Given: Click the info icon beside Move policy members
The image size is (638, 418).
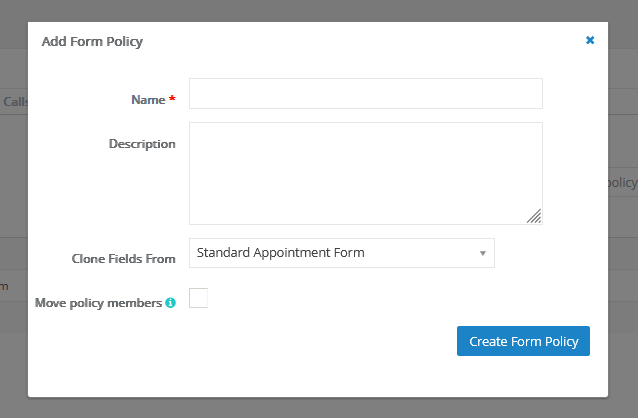Looking at the screenshot, I should pyautogui.click(x=170, y=303).
